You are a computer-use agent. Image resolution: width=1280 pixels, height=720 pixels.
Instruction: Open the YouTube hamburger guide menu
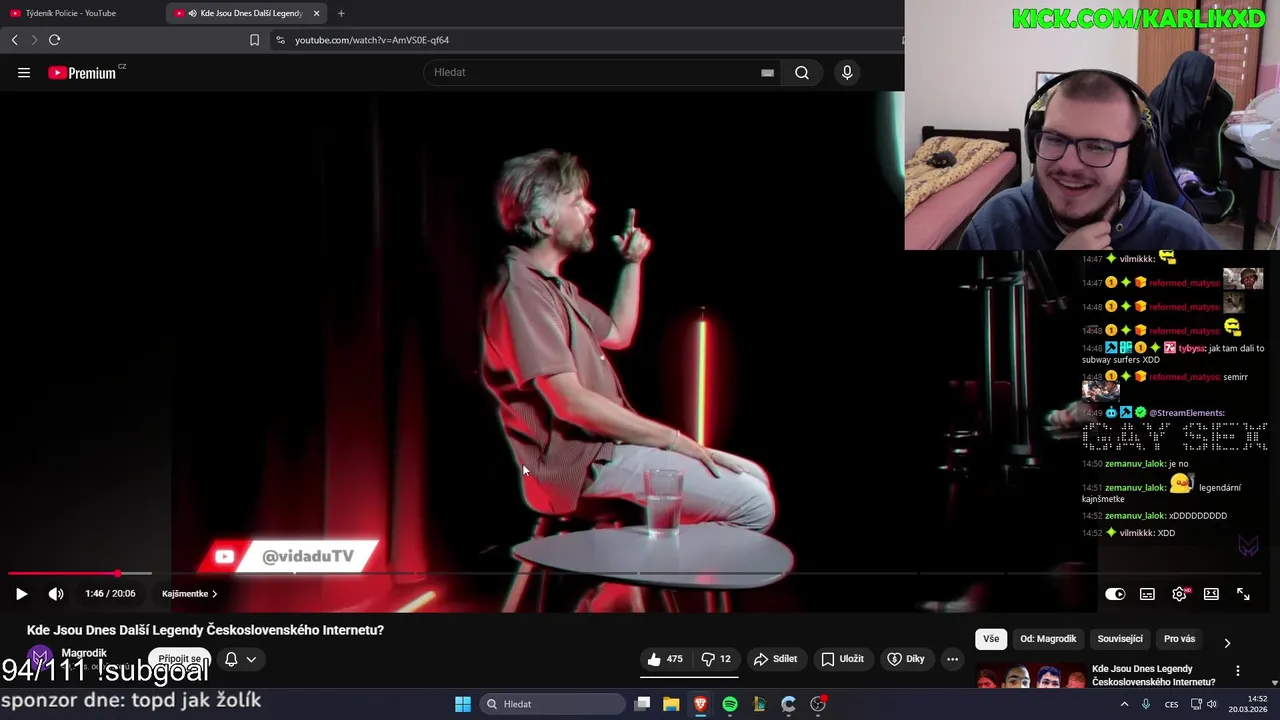(x=24, y=72)
